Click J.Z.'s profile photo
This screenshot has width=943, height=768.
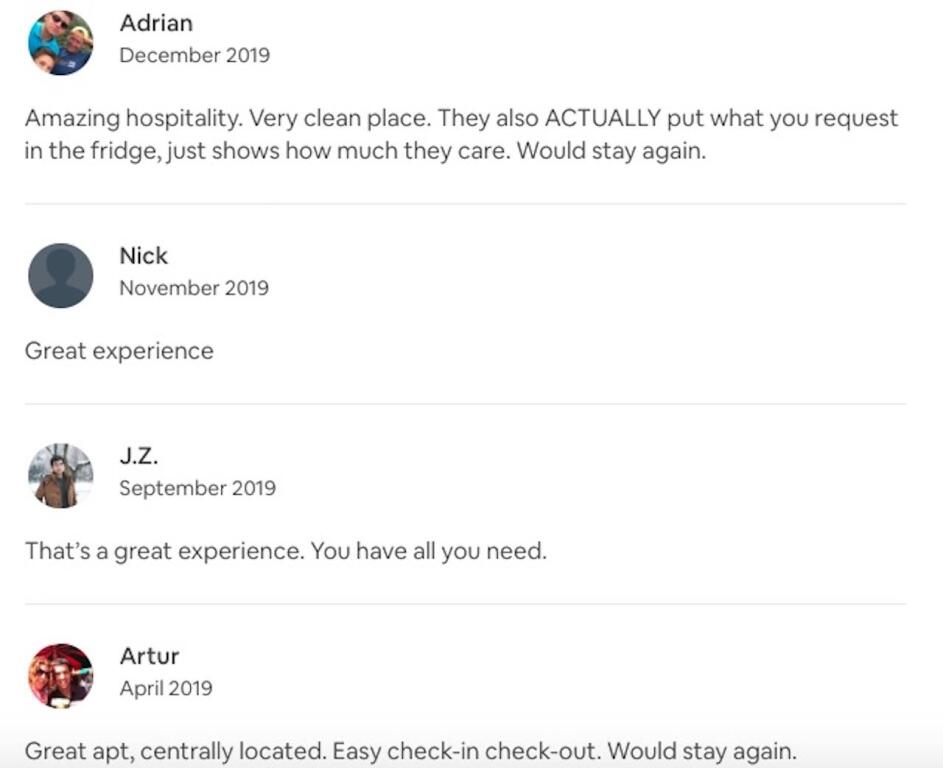pos(60,476)
